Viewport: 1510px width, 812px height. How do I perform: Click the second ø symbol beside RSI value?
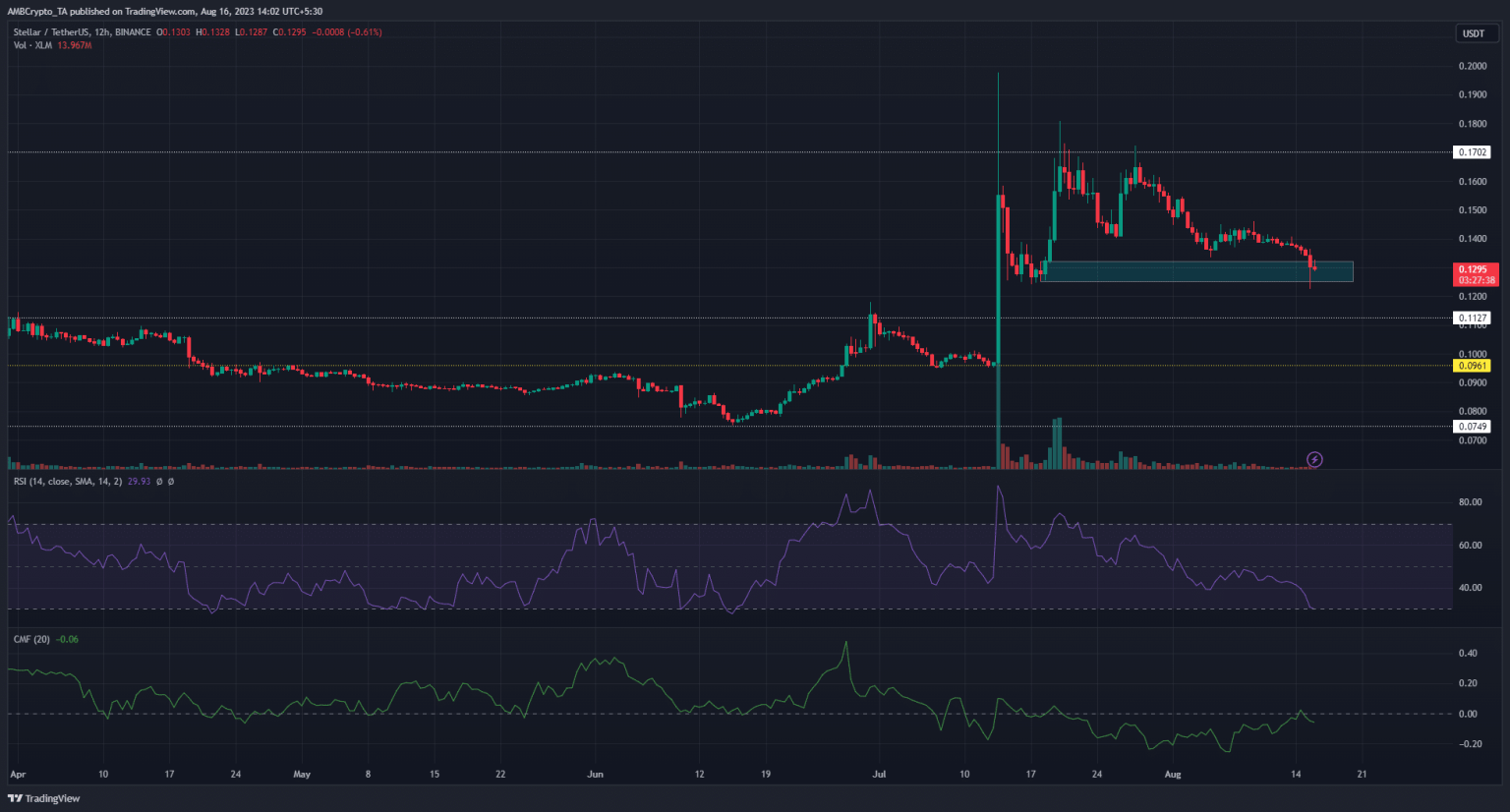click(x=172, y=483)
